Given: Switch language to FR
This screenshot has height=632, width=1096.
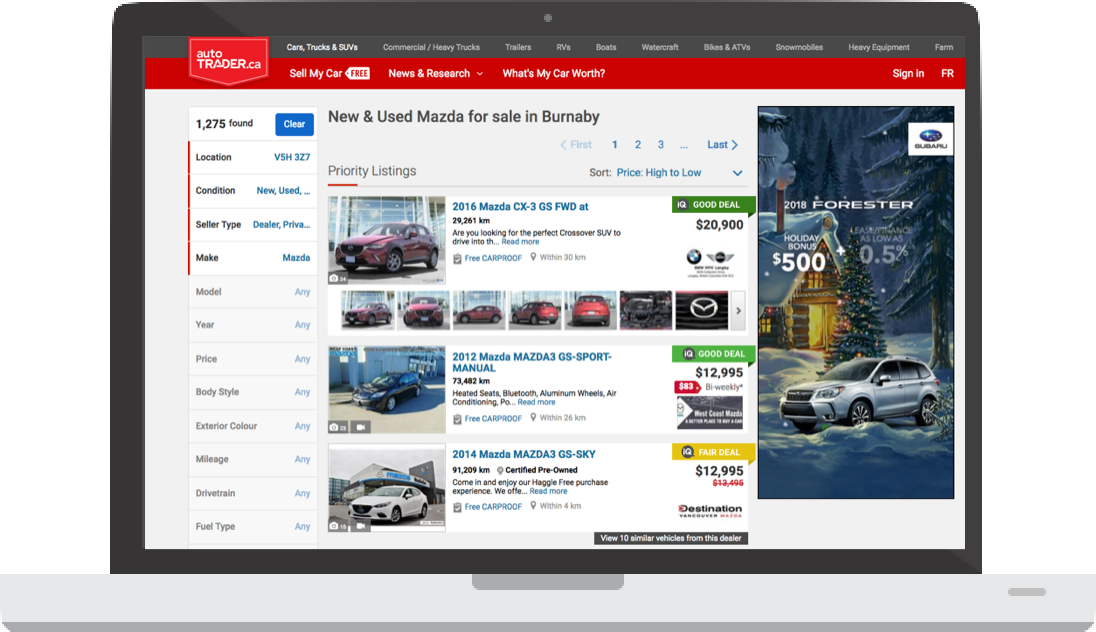Looking at the screenshot, I should pos(947,73).
